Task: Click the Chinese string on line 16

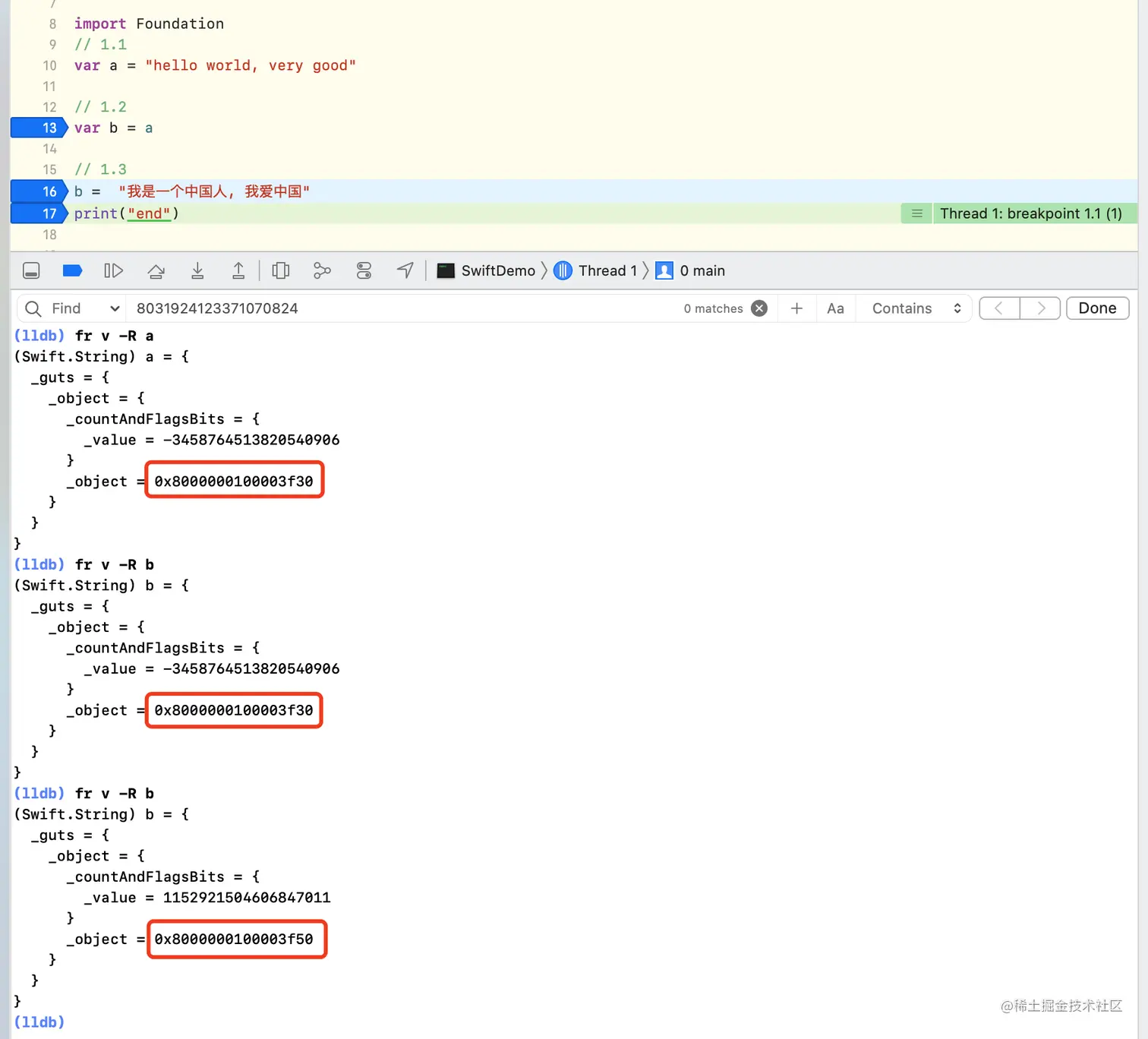Action: pos(213,191)
